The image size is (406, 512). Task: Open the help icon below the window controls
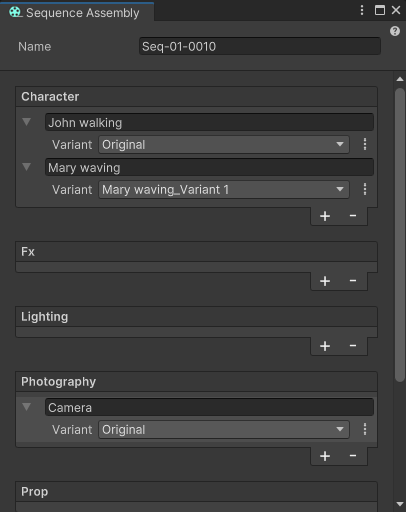395,31
